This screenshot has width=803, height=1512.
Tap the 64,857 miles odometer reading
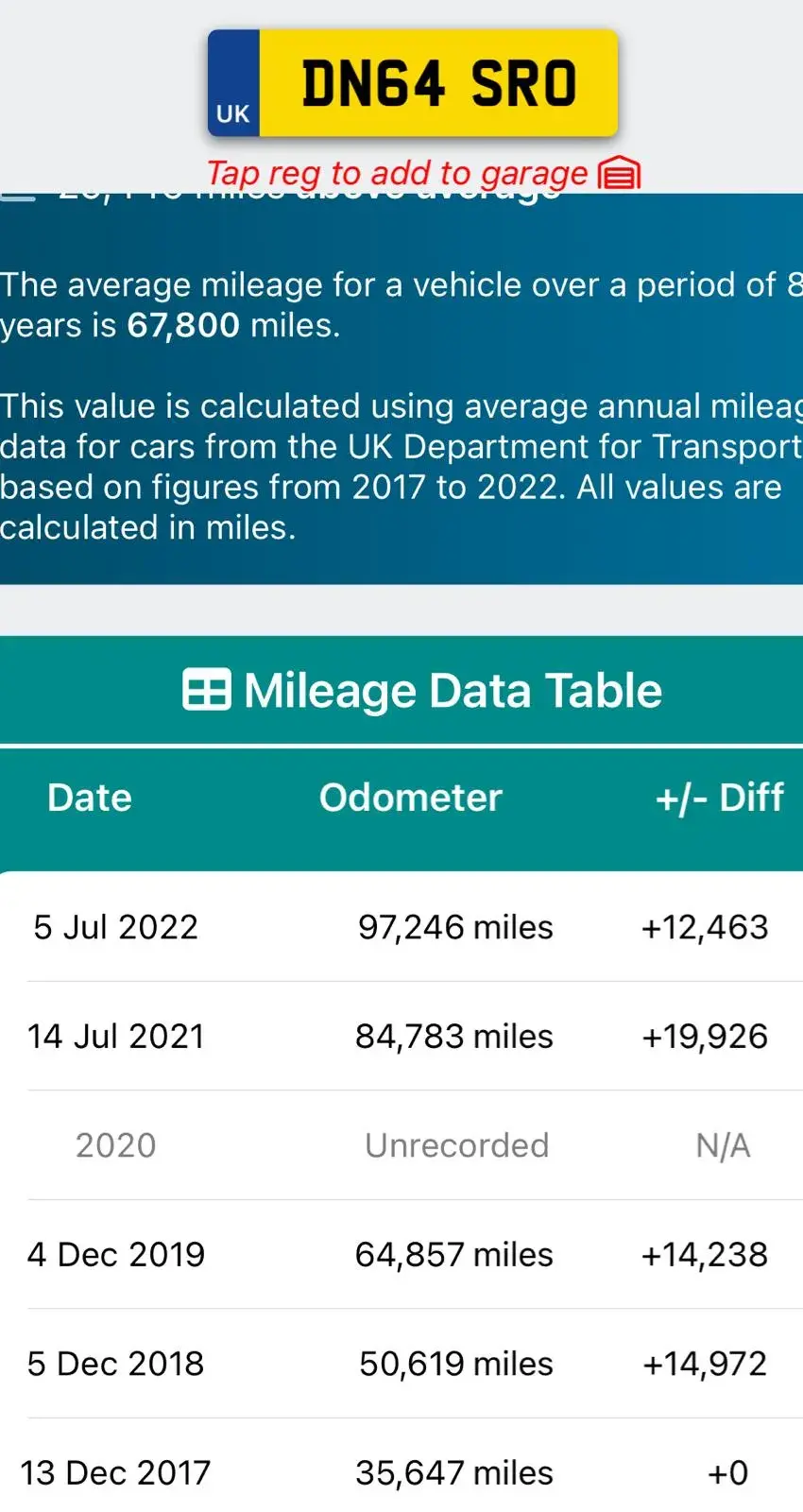pyautogui.click(x=454, y=1255)
